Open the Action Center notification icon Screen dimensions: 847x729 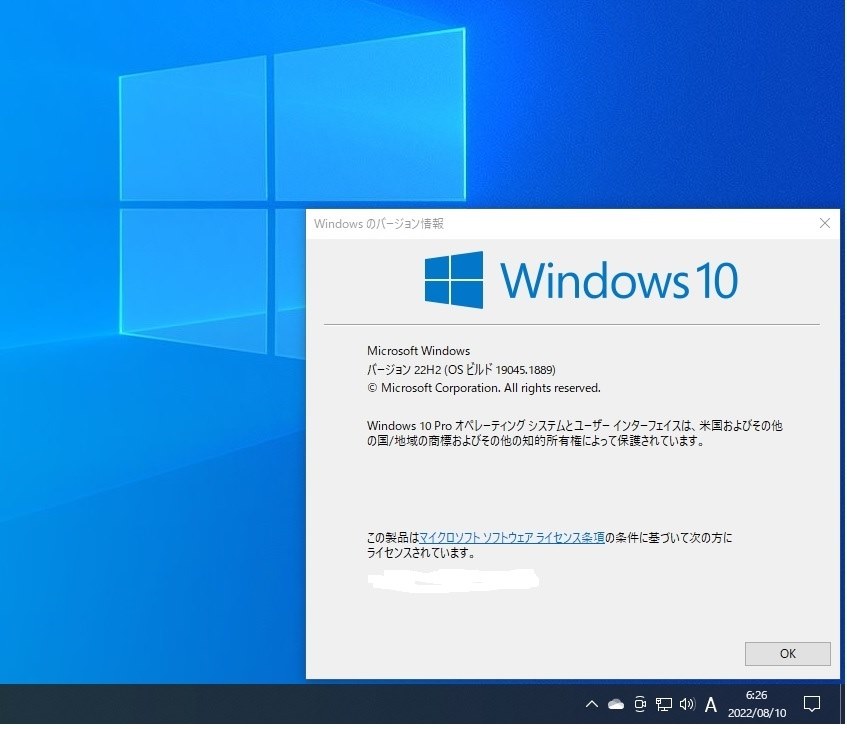(812, 704)
